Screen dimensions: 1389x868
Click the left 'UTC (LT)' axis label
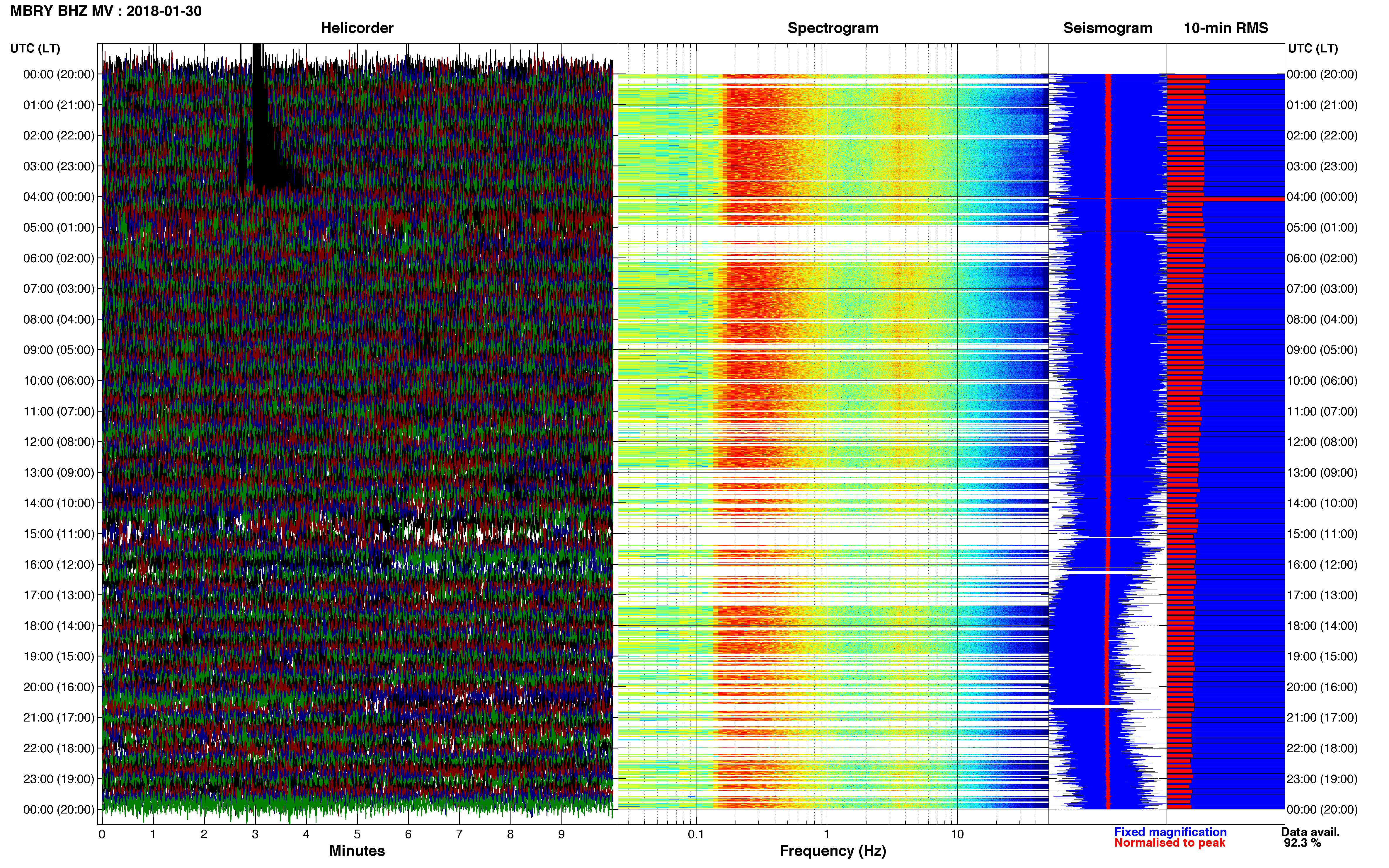point(35,48)
